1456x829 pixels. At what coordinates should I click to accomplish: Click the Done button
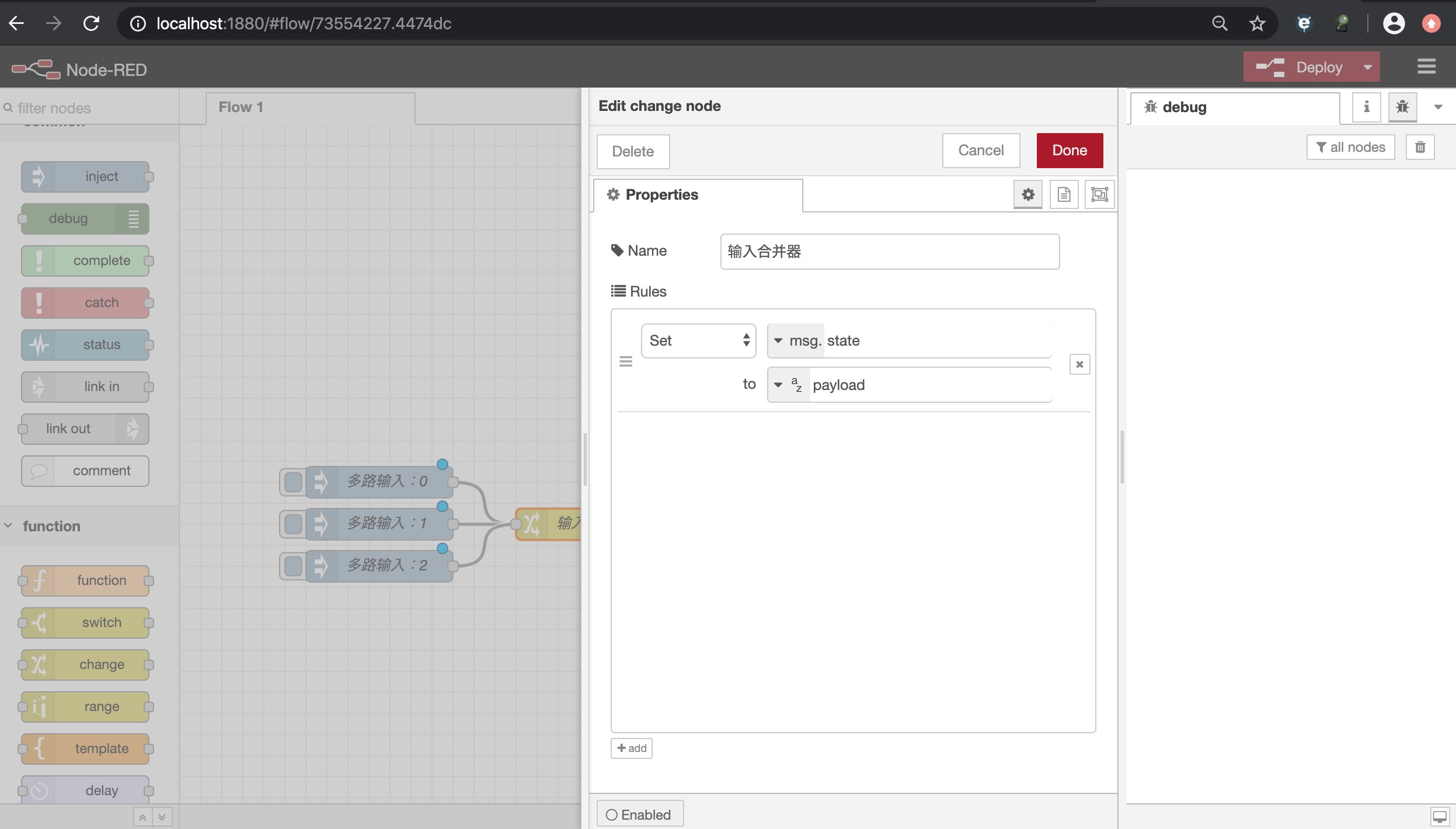pos(1069,151)
